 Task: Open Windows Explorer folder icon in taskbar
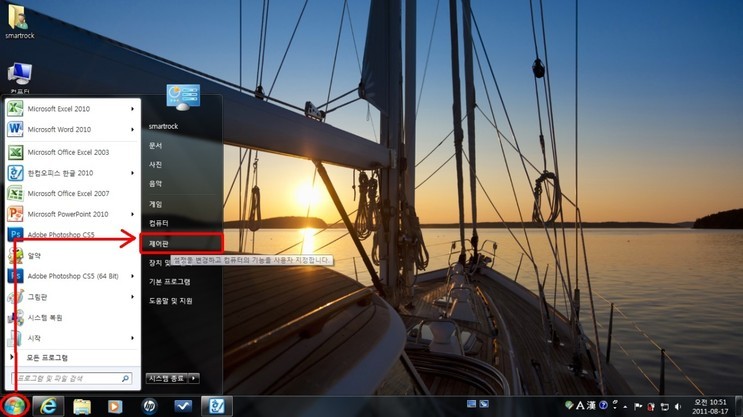coord(82,405)
